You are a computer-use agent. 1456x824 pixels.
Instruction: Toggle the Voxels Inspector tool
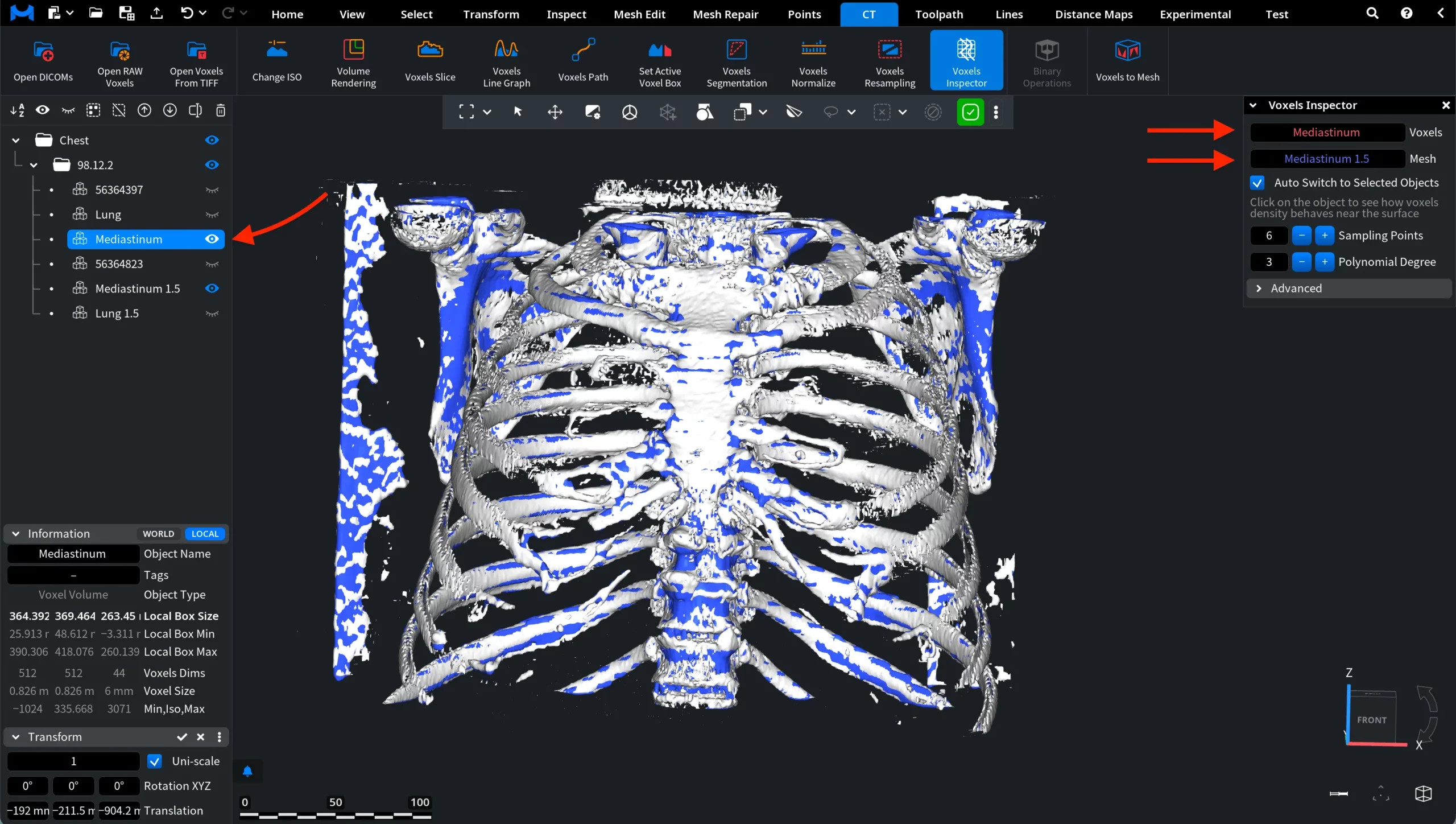[x=966, y=61]
